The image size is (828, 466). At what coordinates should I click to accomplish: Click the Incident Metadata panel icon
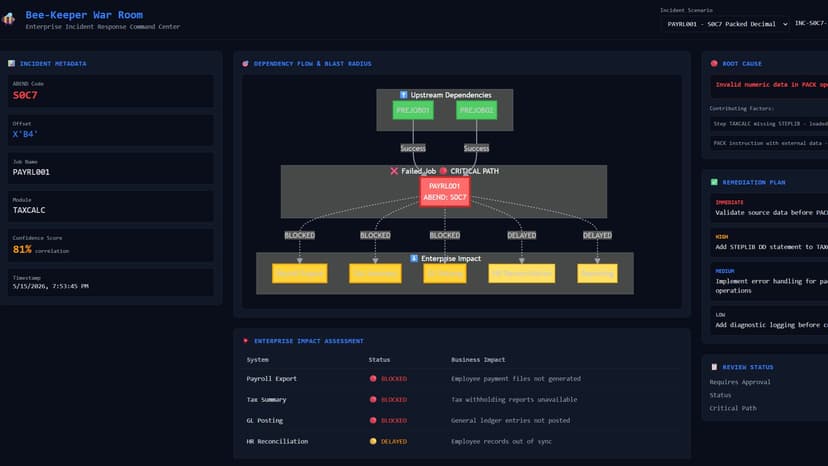pos(12,63)
